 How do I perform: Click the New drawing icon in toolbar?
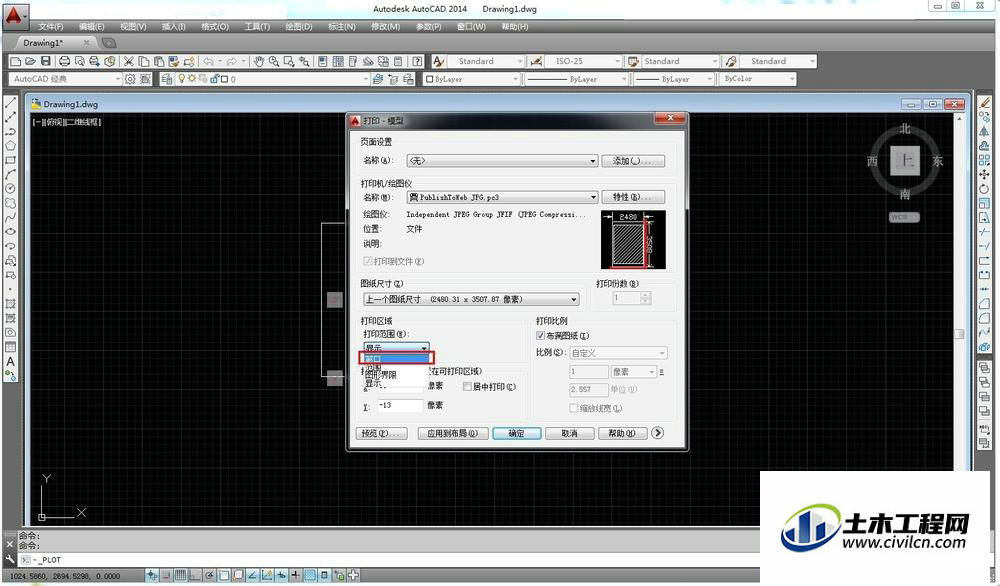click(15, 61)
